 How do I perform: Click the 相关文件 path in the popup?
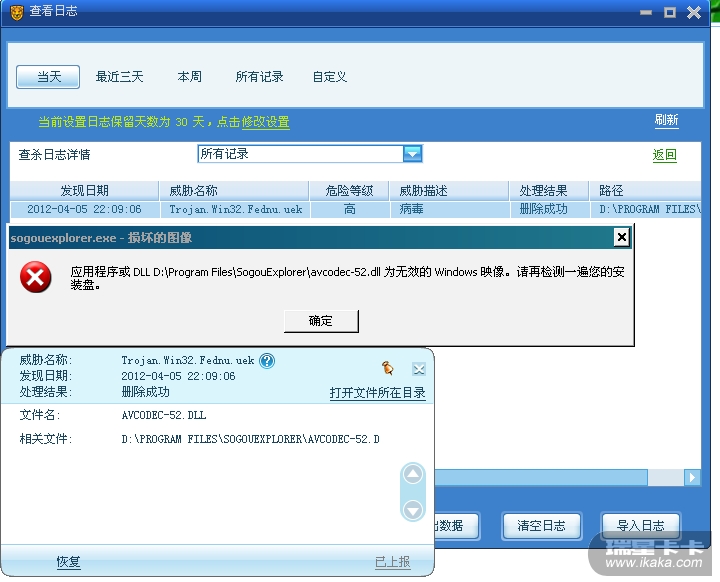[x=250, y=439]
